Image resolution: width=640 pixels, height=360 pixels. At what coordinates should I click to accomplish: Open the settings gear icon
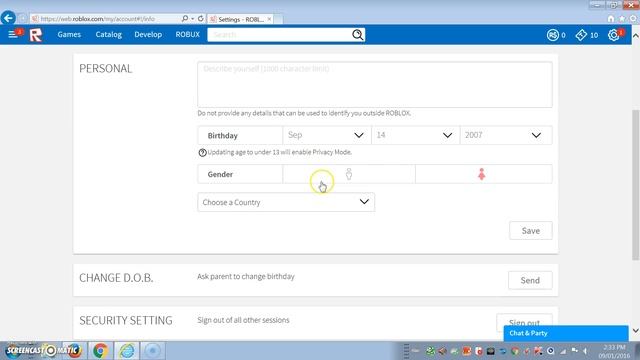click(613, 35)
